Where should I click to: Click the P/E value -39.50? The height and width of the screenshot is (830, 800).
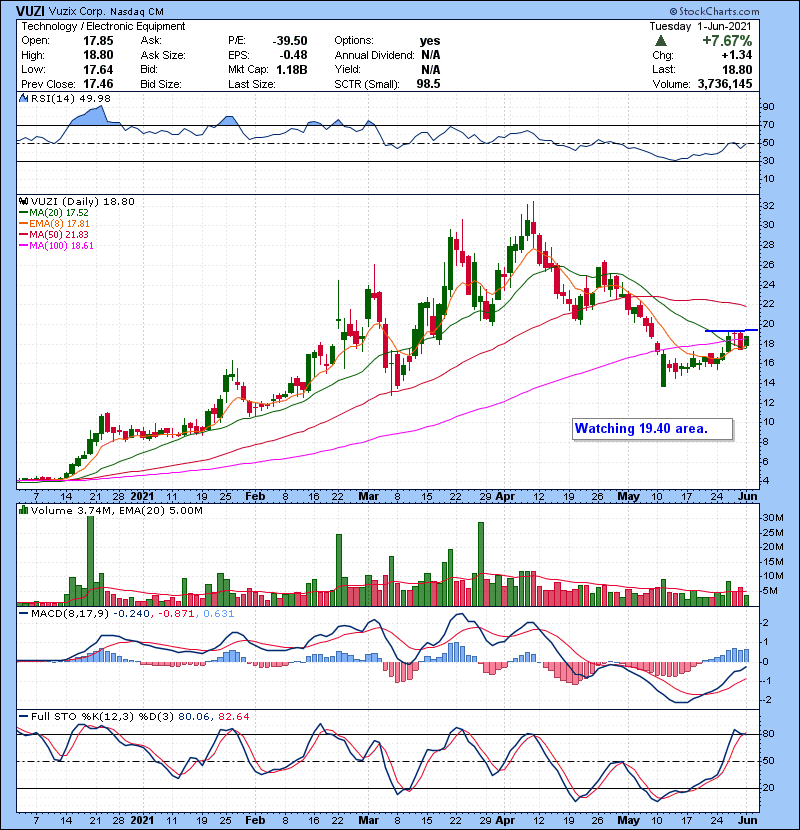[x=290, y=41]
